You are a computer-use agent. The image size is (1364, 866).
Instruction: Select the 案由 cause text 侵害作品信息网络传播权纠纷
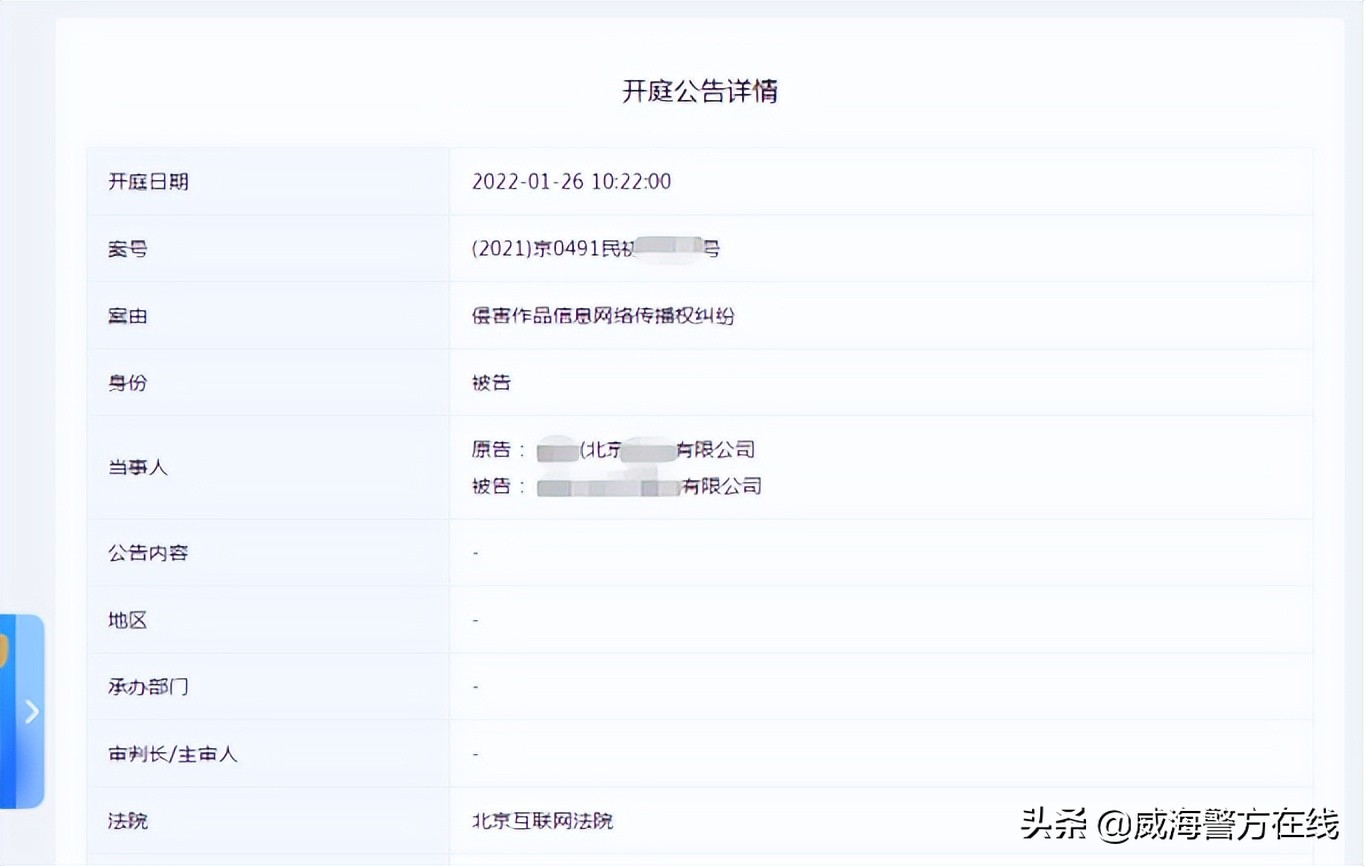click(603, 315)
